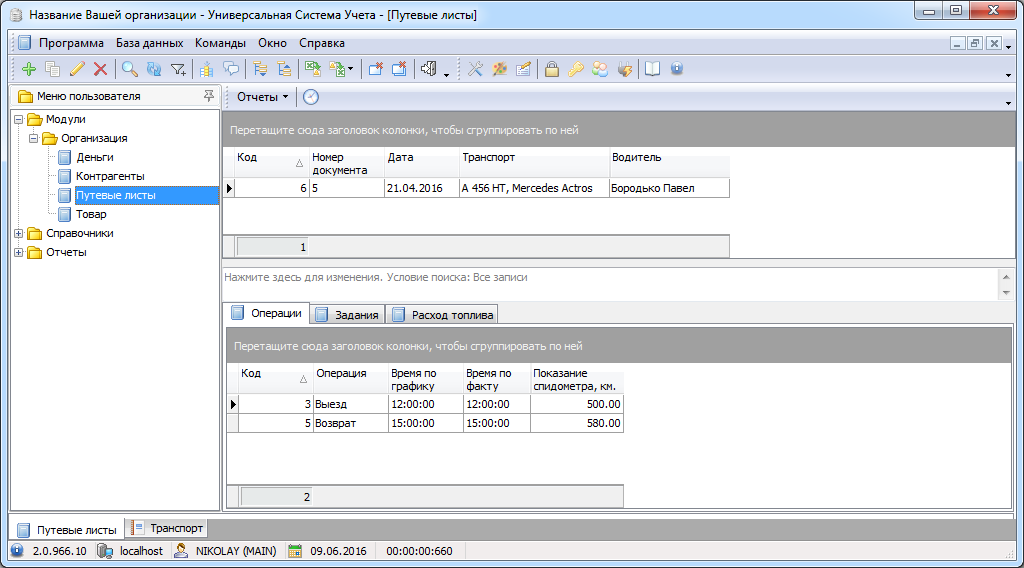Sort by the Дата column header
Image resolution: width=1024 pixels, height=568 pixels.
pyautogui.click(x=422, y=163)
